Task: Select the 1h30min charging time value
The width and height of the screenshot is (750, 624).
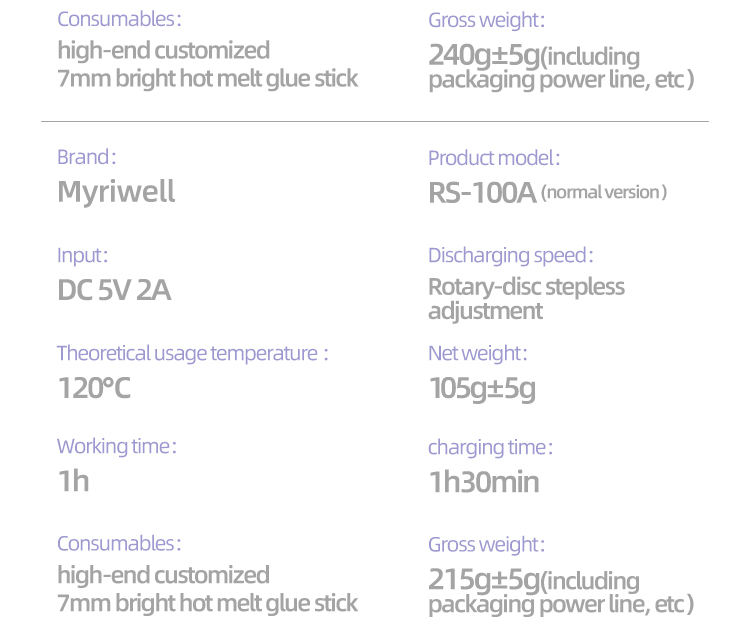Action: point(483,482)
